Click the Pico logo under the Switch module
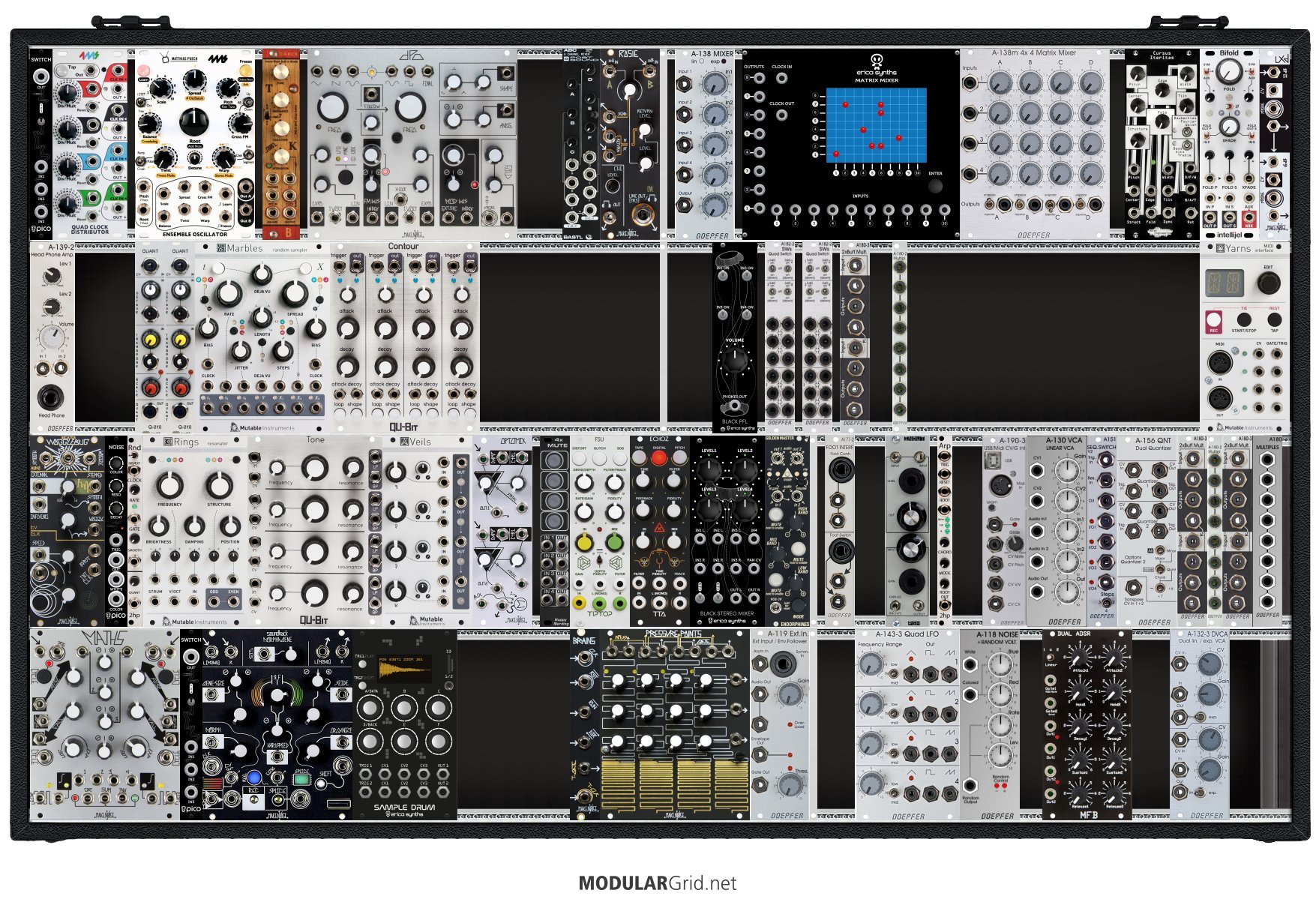 41,229
